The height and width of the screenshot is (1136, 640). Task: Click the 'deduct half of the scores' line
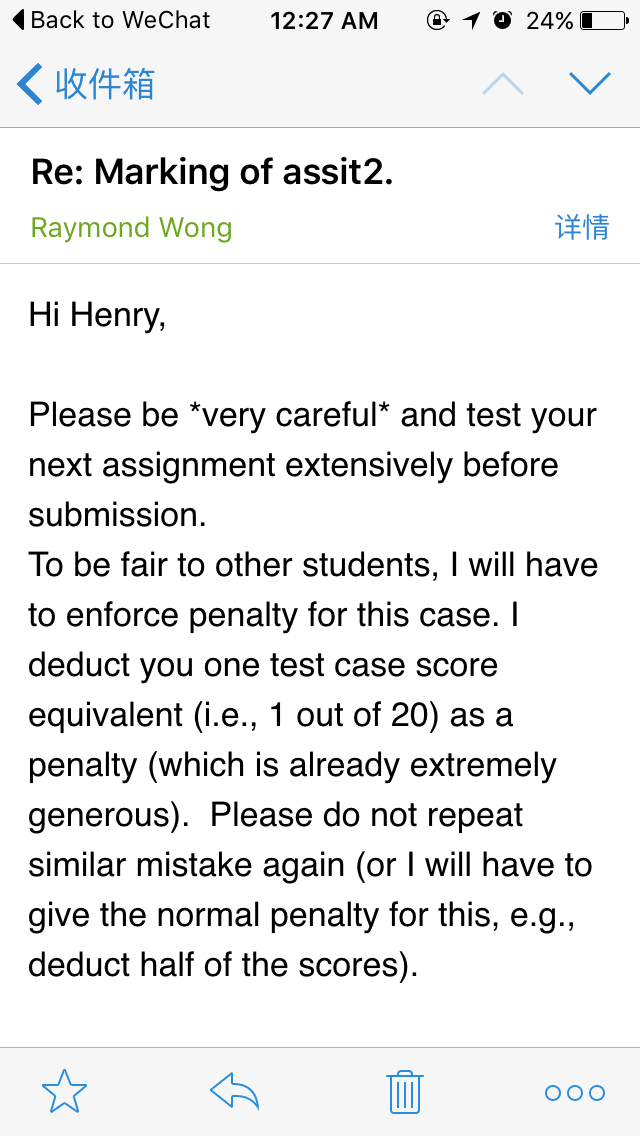click(x=222, y=964)
